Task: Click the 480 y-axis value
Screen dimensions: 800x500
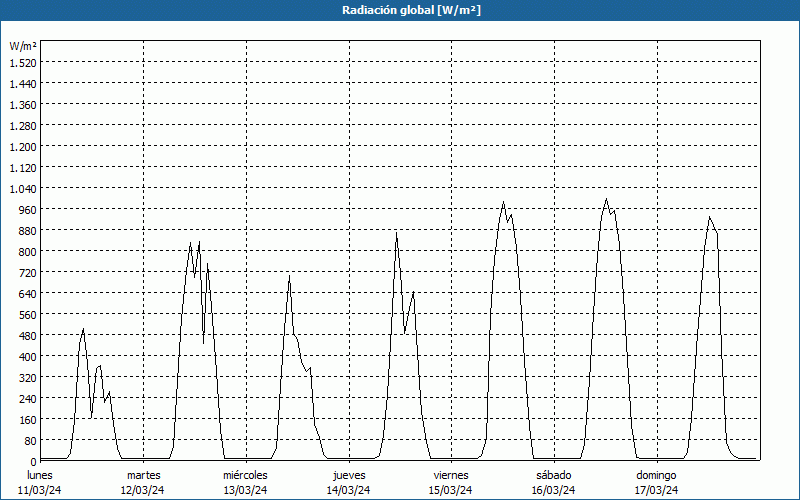Action: 29,335
